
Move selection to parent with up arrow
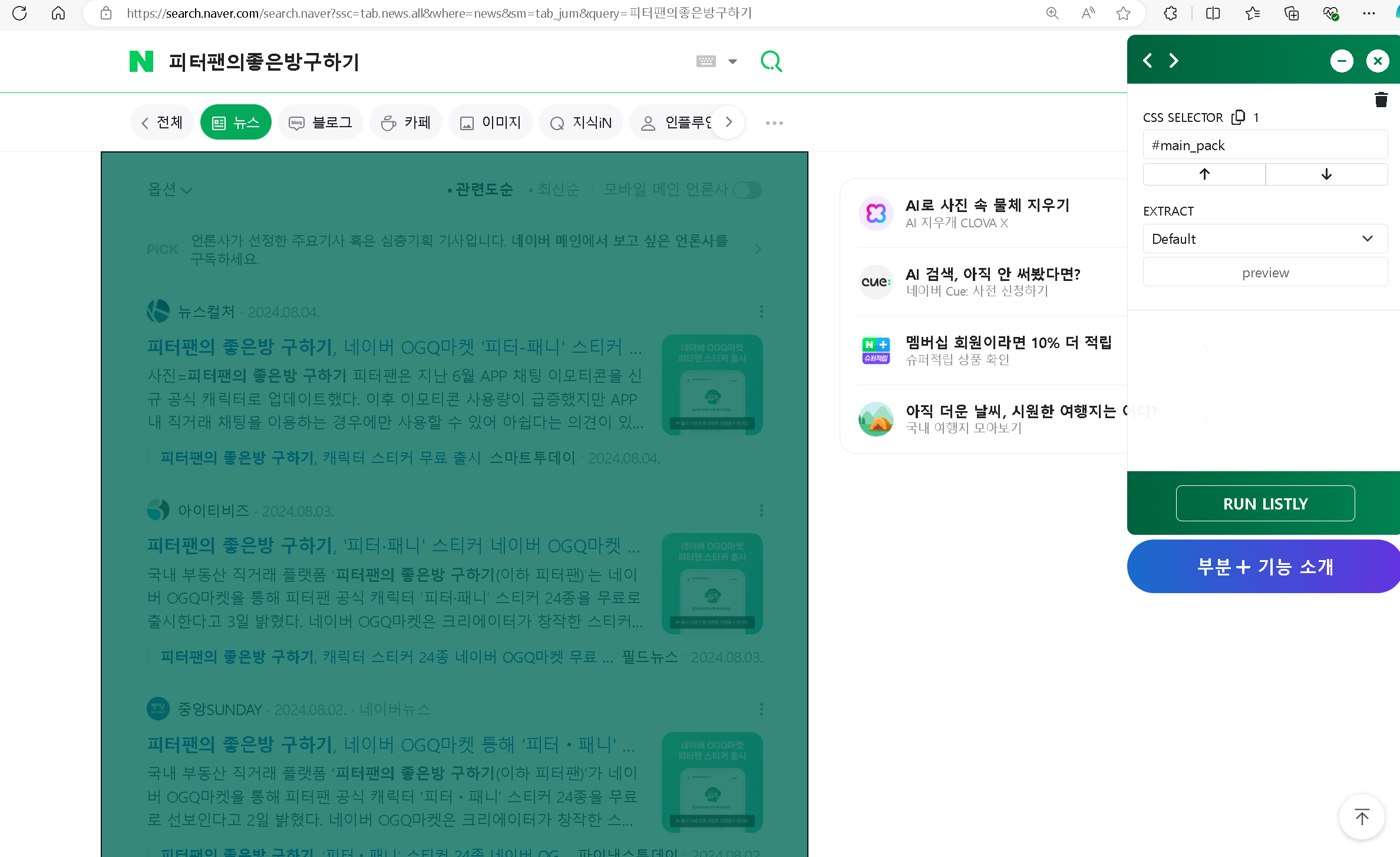click(x=1204, y=174)
